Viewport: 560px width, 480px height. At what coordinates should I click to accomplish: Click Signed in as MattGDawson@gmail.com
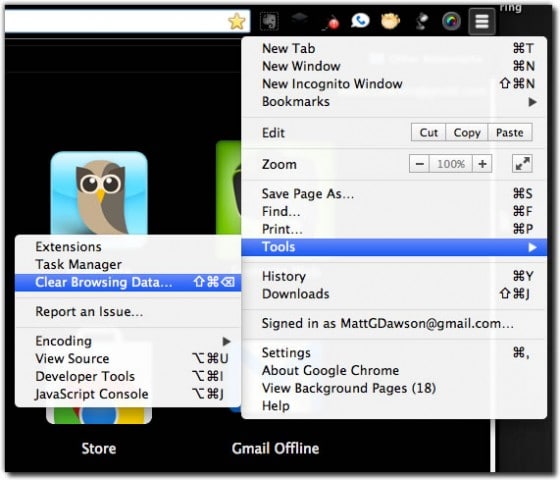pos(394,324)
